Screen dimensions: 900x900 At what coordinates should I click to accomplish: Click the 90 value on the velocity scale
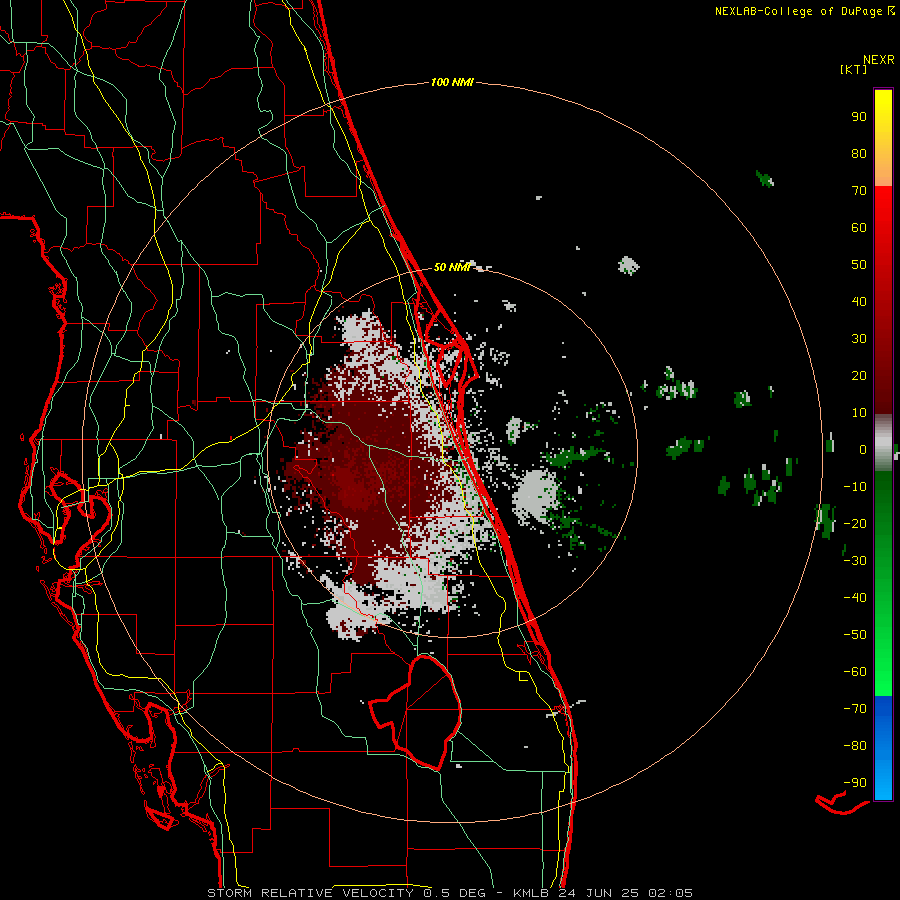(859, 117)
